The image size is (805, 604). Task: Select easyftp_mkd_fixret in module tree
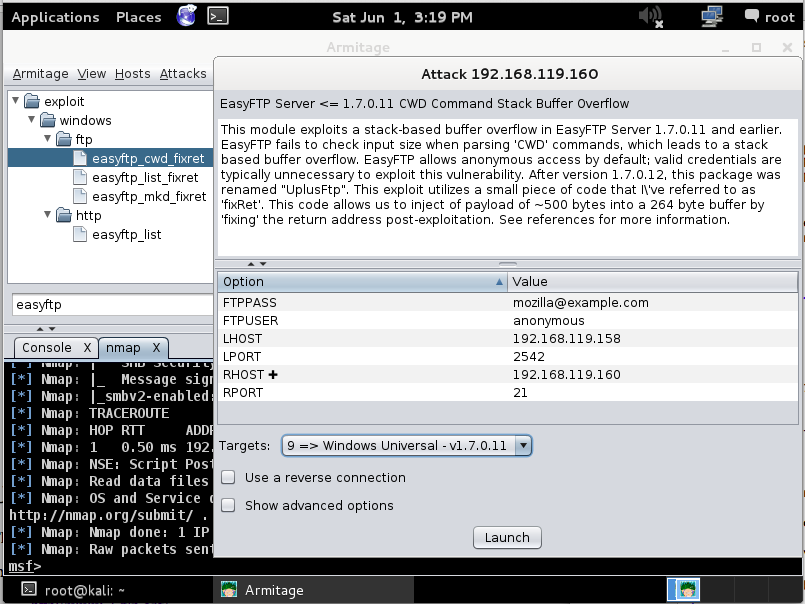(x=149, y=196)
